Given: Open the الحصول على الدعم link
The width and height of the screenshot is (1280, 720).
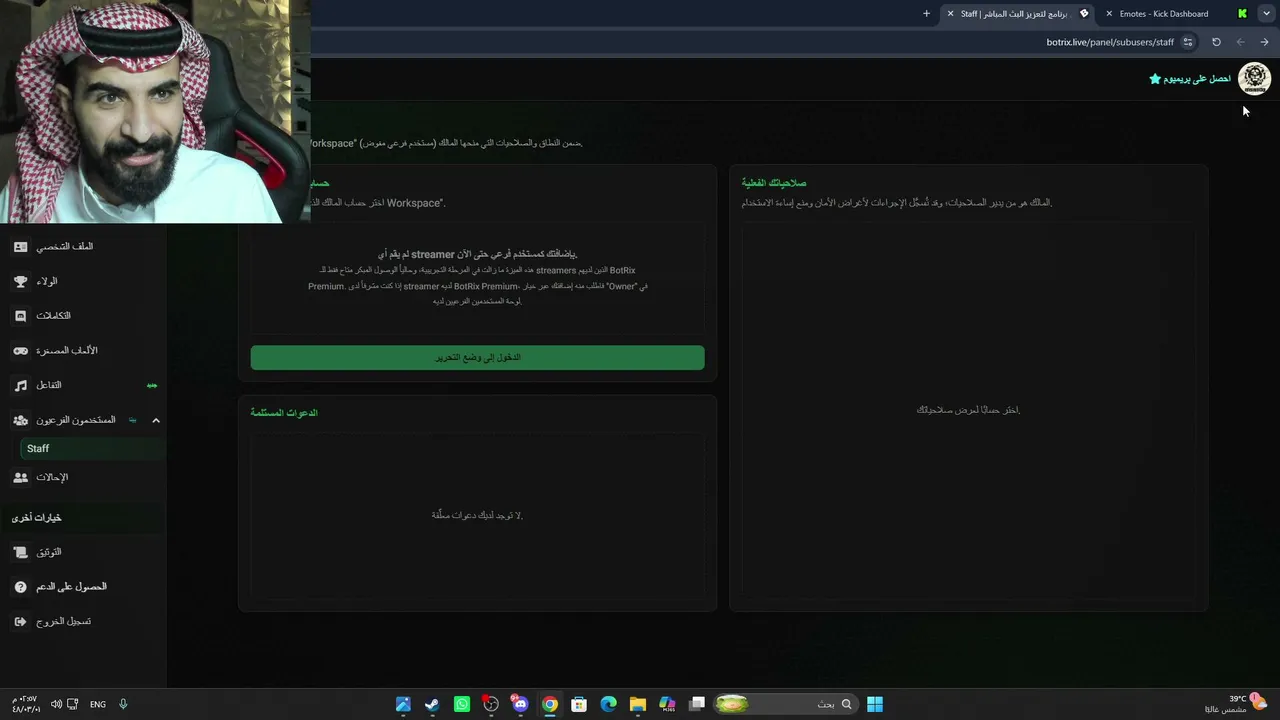Looking at the screenshot, I should (71, 587).
